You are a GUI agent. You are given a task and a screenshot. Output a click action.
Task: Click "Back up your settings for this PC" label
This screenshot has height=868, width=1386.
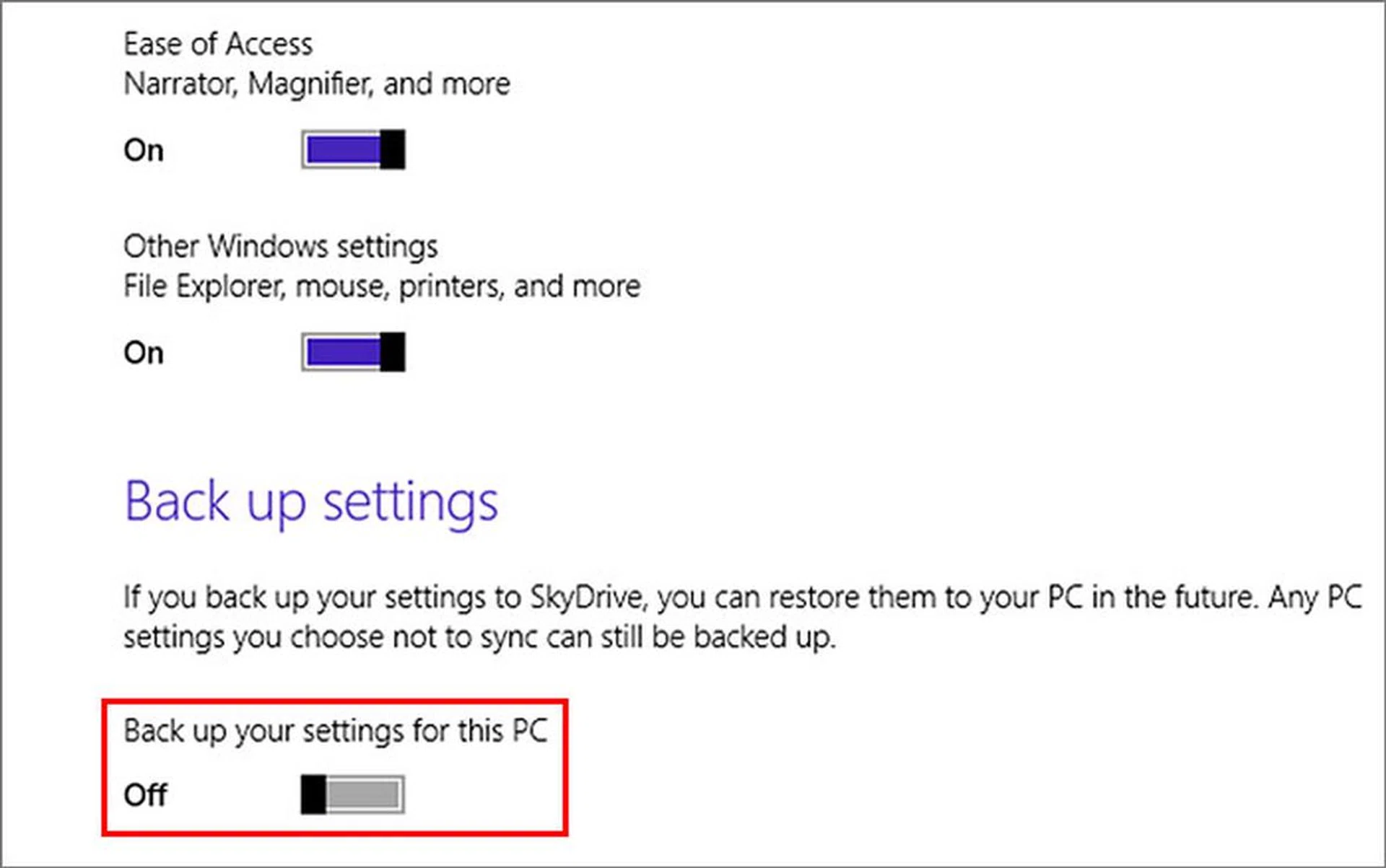click(x=336, y=731)
